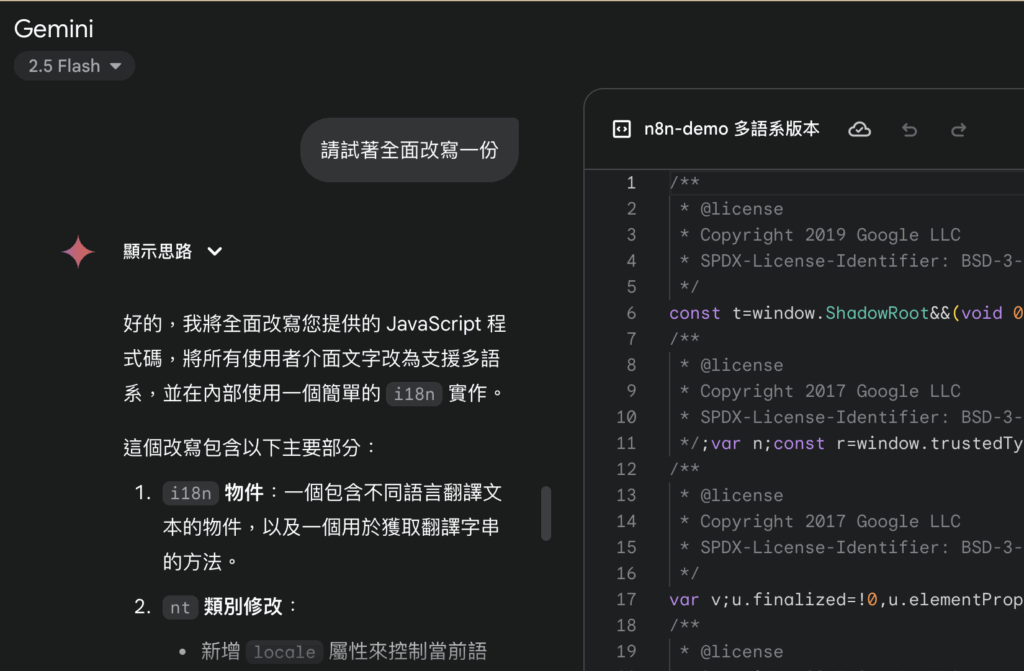1024x671 pixels.
Task: Open the 2.5 Flash model dropdown
Action: pyautogui.click(x=74, y=66)
